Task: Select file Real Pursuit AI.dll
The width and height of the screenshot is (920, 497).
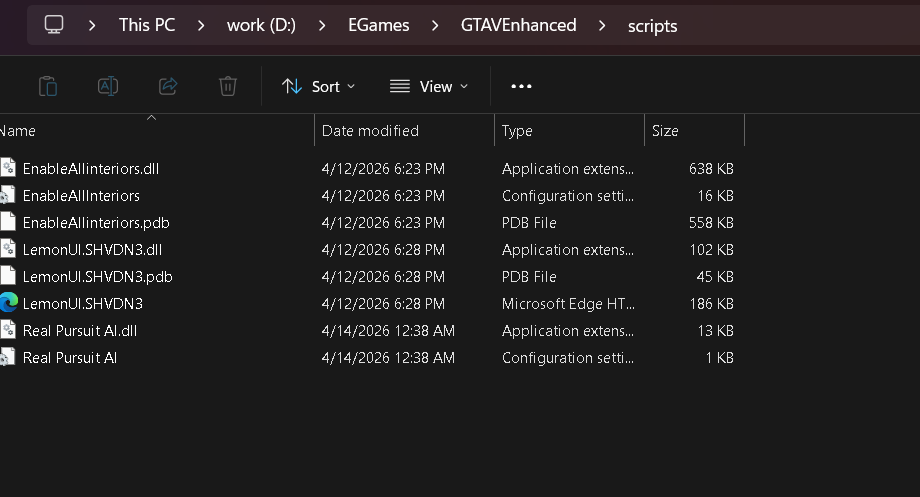Action: pyautogui.click(x=80, y=330)
